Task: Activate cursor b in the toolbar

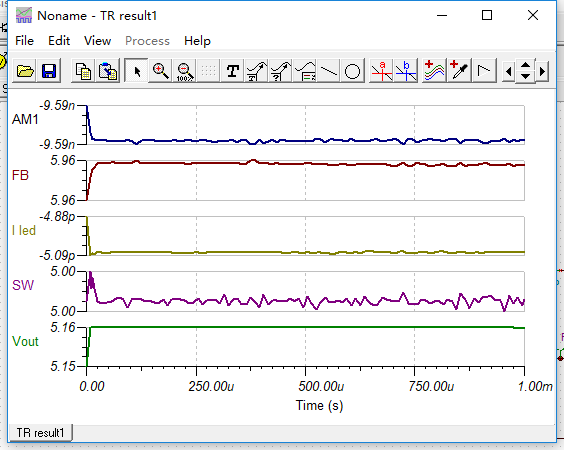Action: click(x=406, y=71)
